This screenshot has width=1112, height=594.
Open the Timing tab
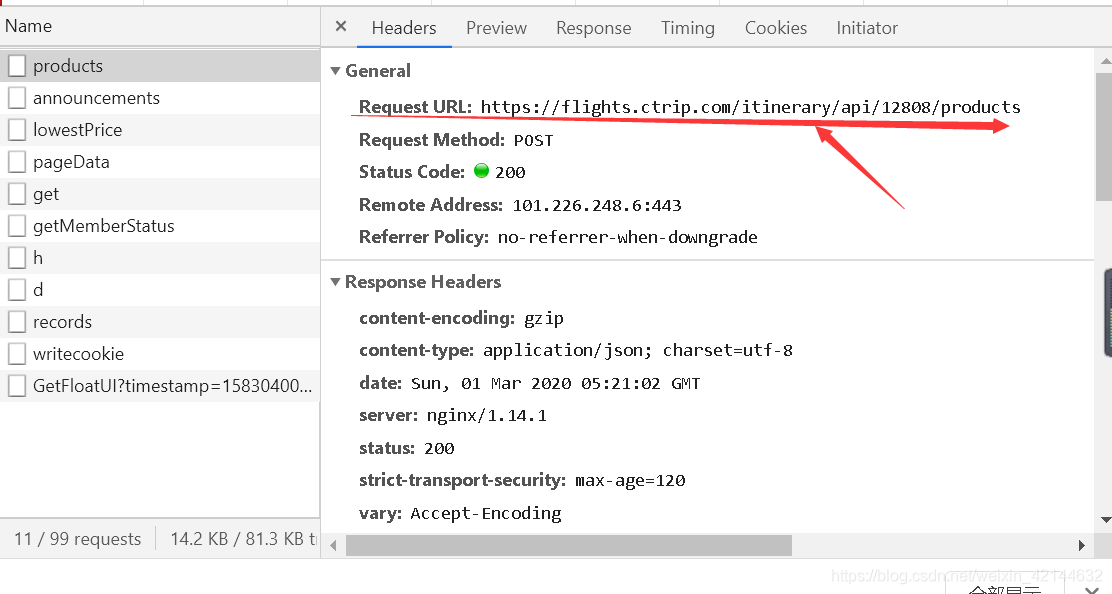pyautogui.click(x=688, y=28)
